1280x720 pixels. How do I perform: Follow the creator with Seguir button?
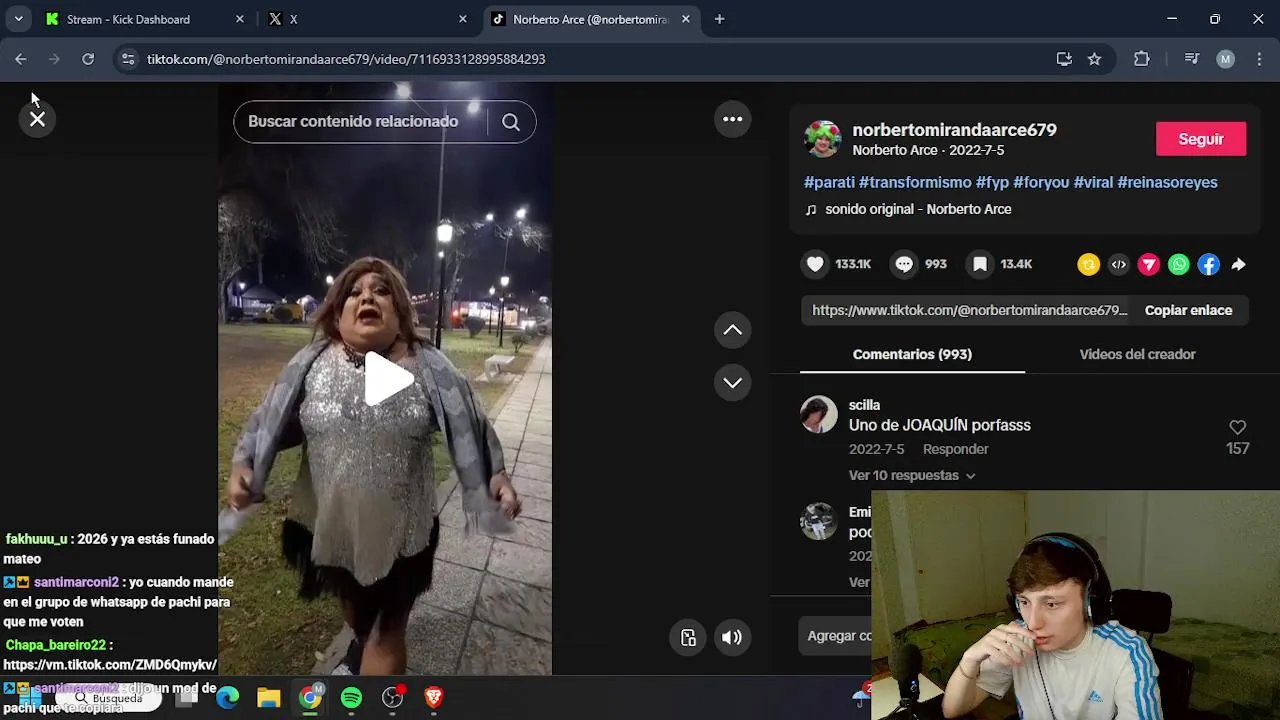click(x=1201, y=139)
